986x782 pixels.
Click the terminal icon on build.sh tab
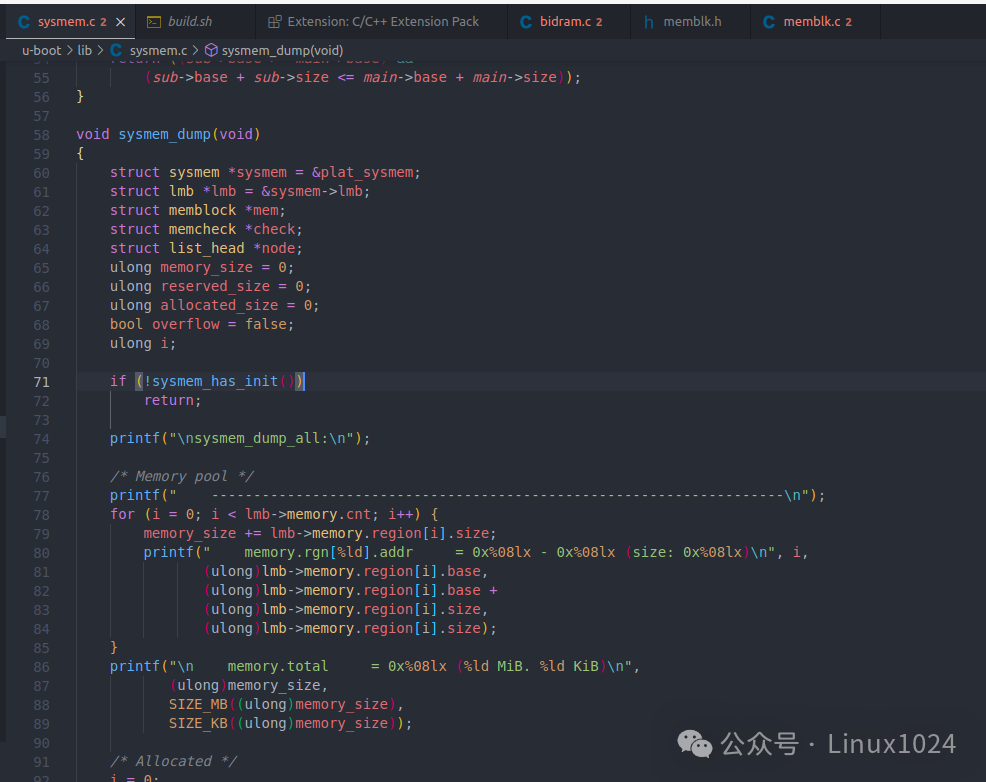pos(153,21)
